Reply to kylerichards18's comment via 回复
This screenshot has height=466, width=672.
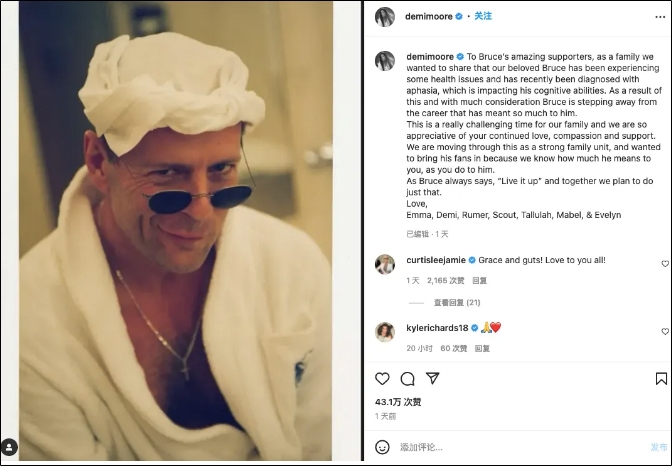tap(482, 349)
